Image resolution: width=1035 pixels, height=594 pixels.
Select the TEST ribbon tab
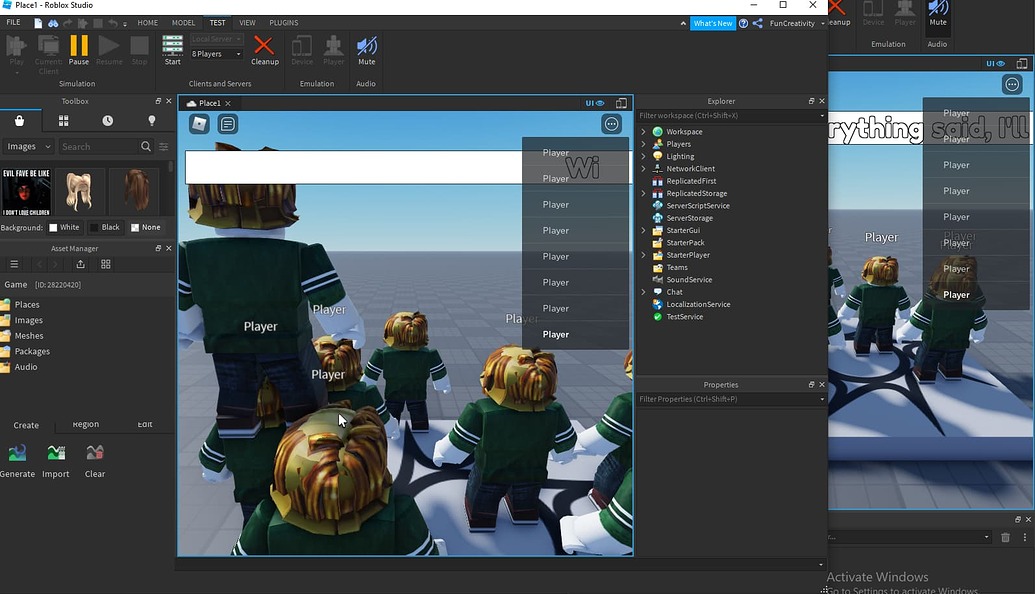pyautogui.click(x=217, y=22)
